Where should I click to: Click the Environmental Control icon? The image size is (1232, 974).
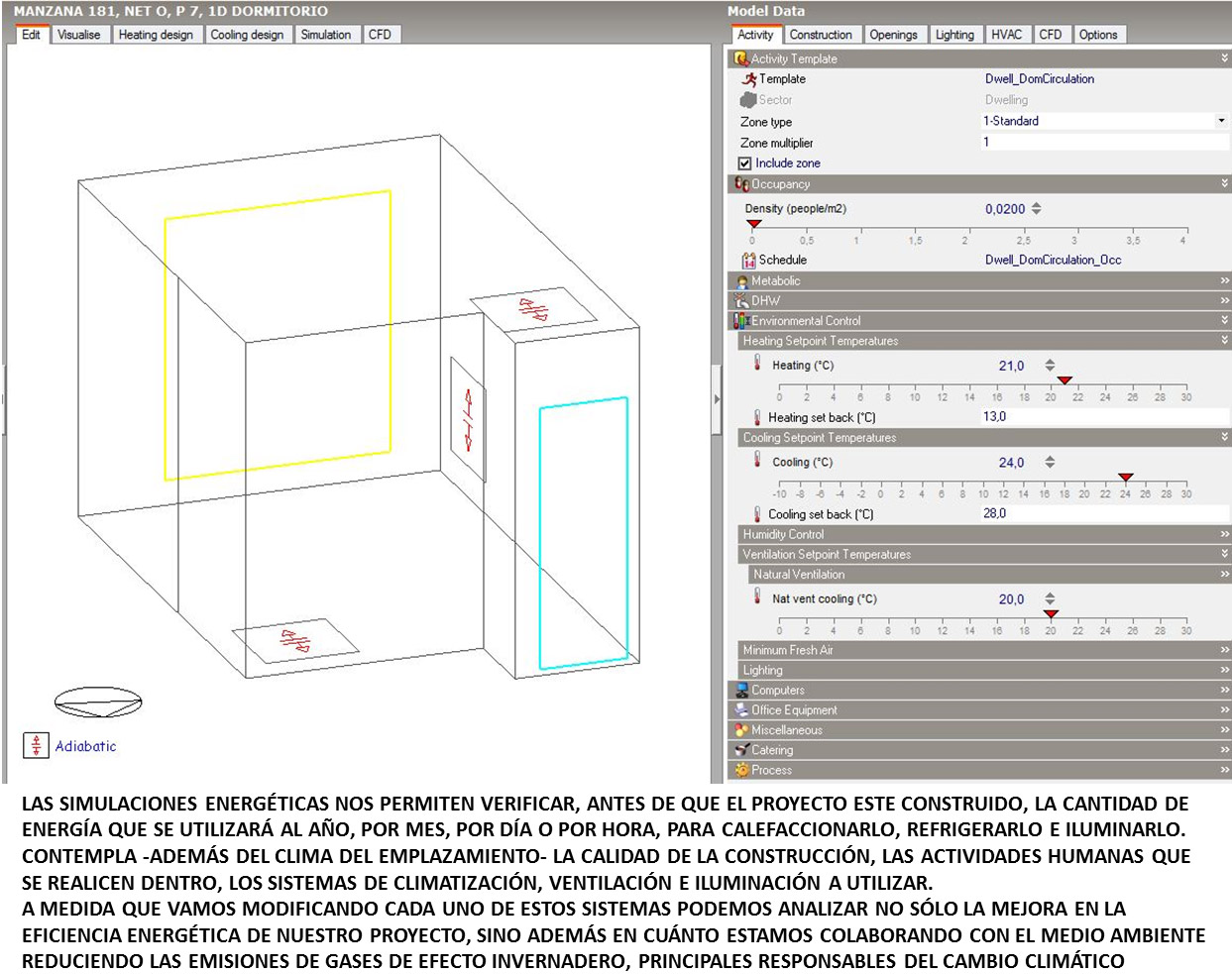740,321
